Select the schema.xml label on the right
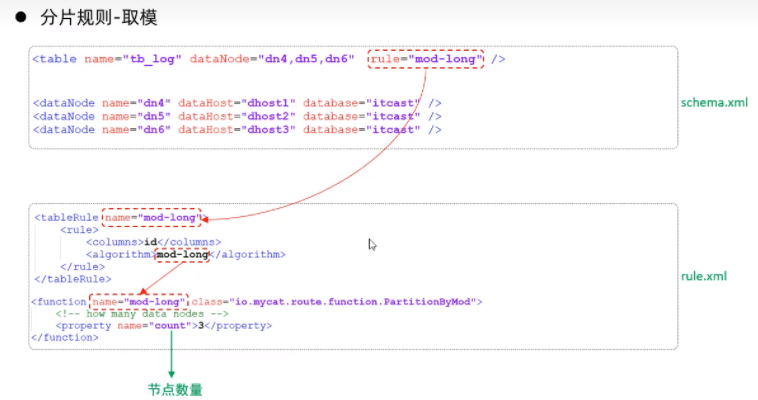758x400 pixels. [x=714, y=102]
